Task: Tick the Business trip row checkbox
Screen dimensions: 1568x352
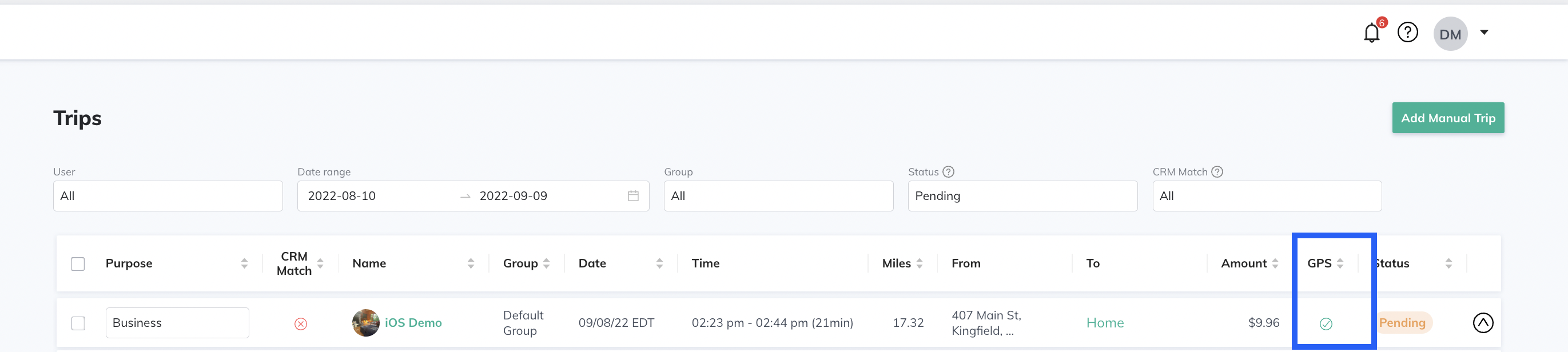Action: click(x=78, y=323)
